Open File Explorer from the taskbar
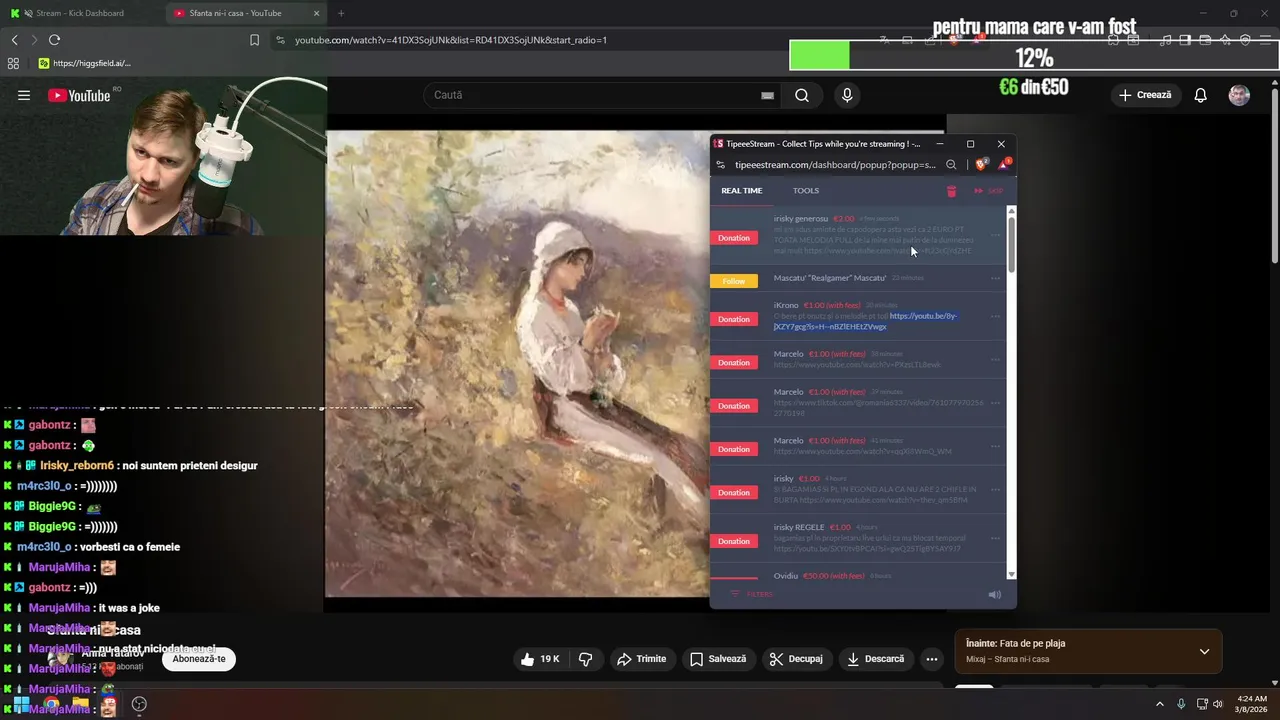 pyautogui.click(x=80, y=704)
